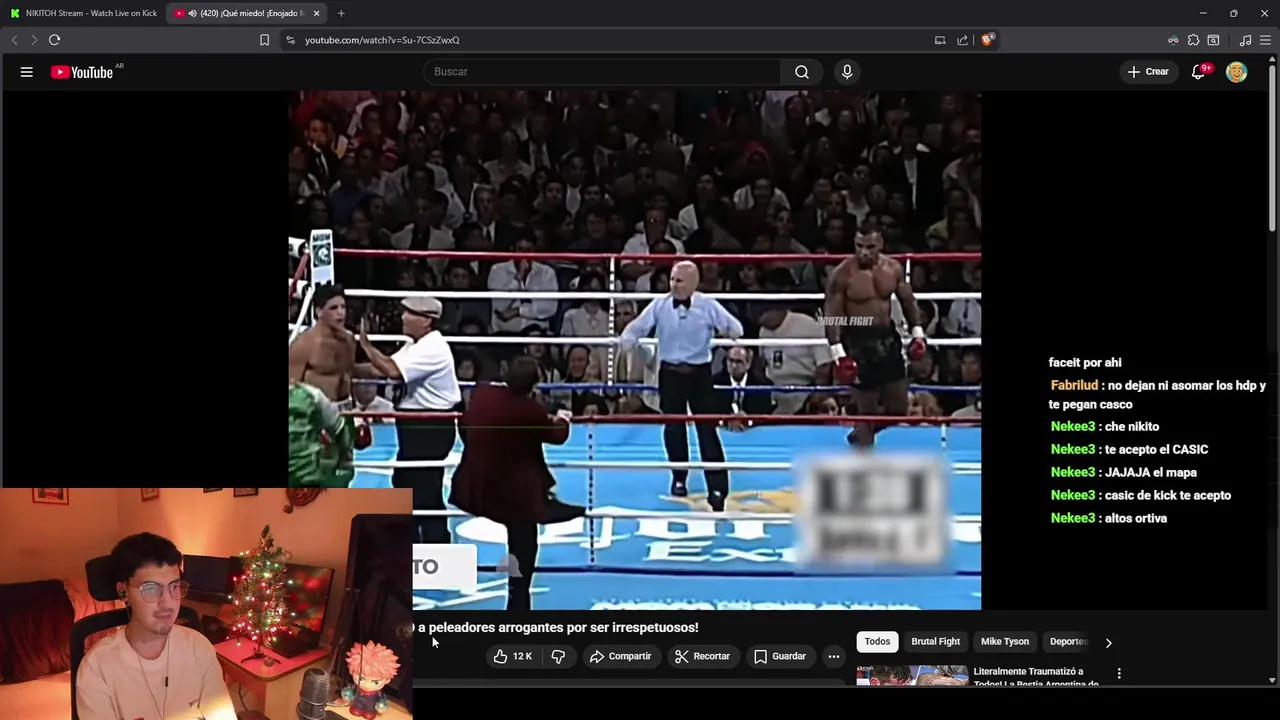Click chat message 'altos ortiva'
Screen dimensions: 1280x720
point(1136,518)
